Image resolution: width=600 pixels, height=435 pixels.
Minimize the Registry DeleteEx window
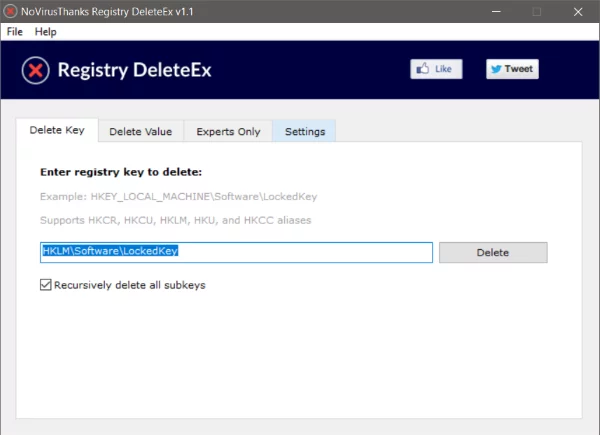pos(496,11)
